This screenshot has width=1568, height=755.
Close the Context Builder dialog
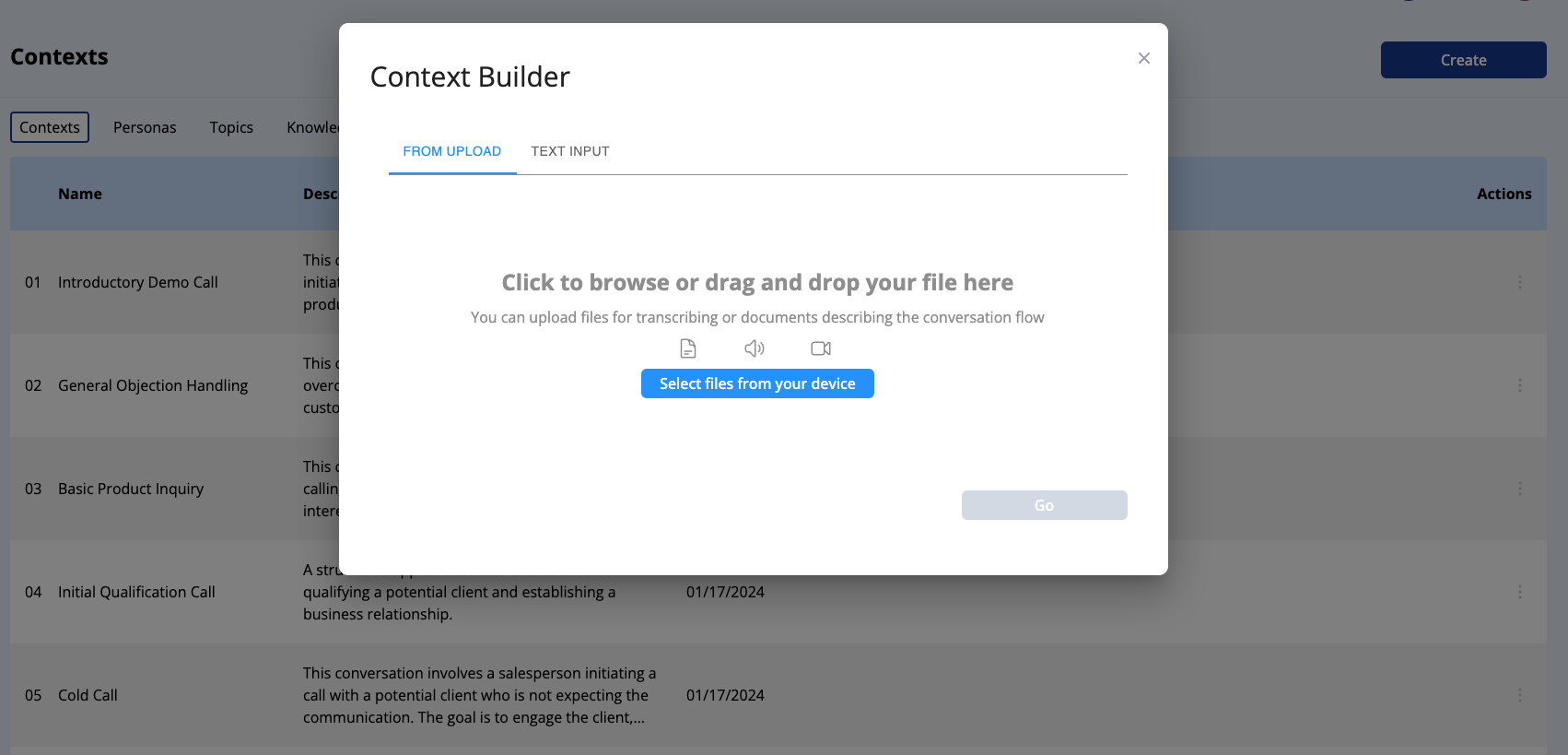coord(1144,58)
